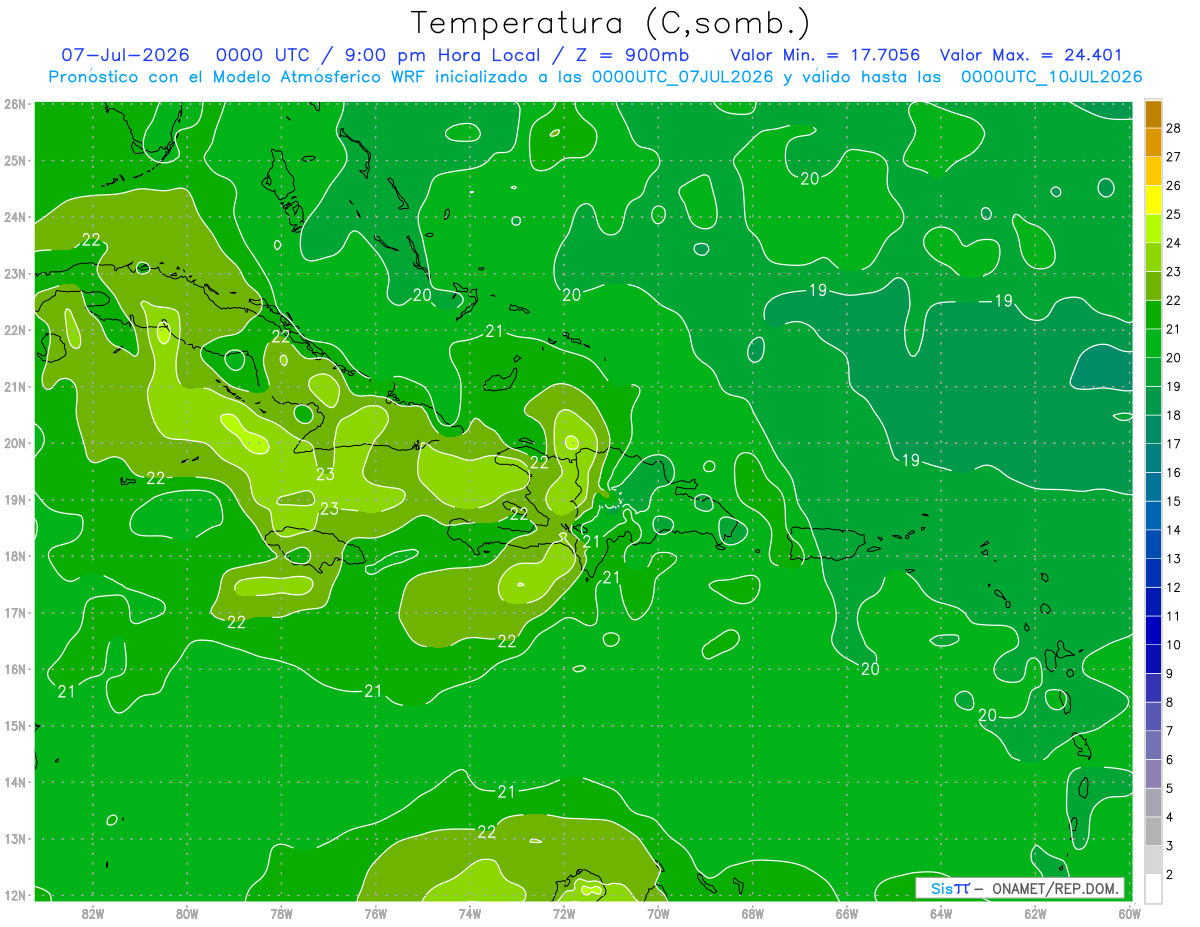Pick the white band below 2 in legend
The height and width of the screenshot is (927, 1200).
(1153, 889)
